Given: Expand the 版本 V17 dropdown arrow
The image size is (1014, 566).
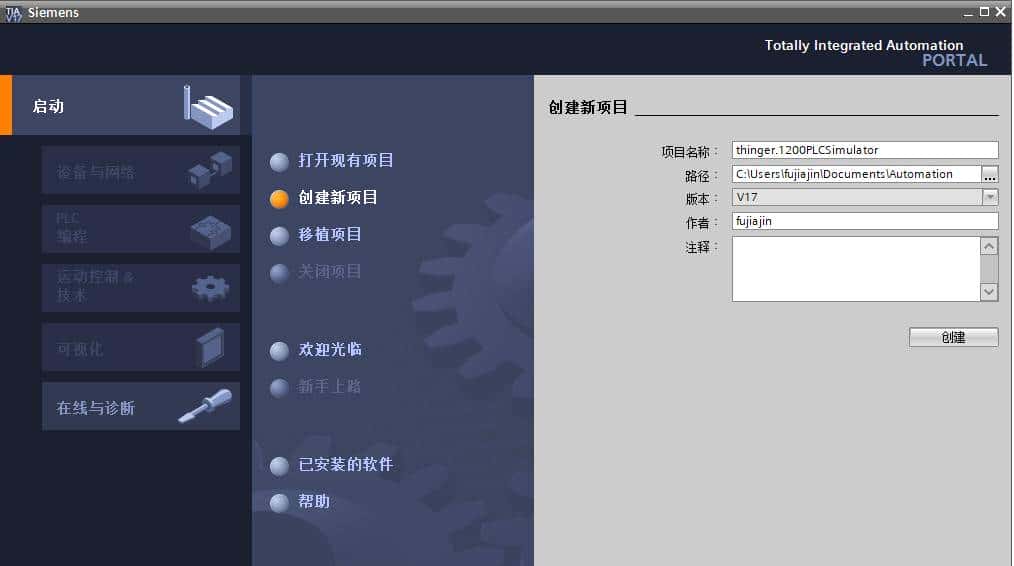Looking at the screenshot, I should point(990,197).
